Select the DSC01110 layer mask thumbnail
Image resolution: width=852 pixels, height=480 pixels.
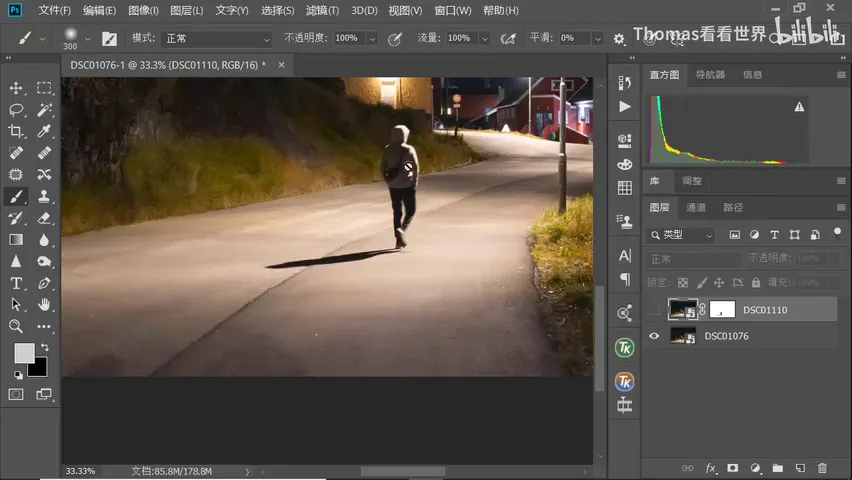point(722,309)
